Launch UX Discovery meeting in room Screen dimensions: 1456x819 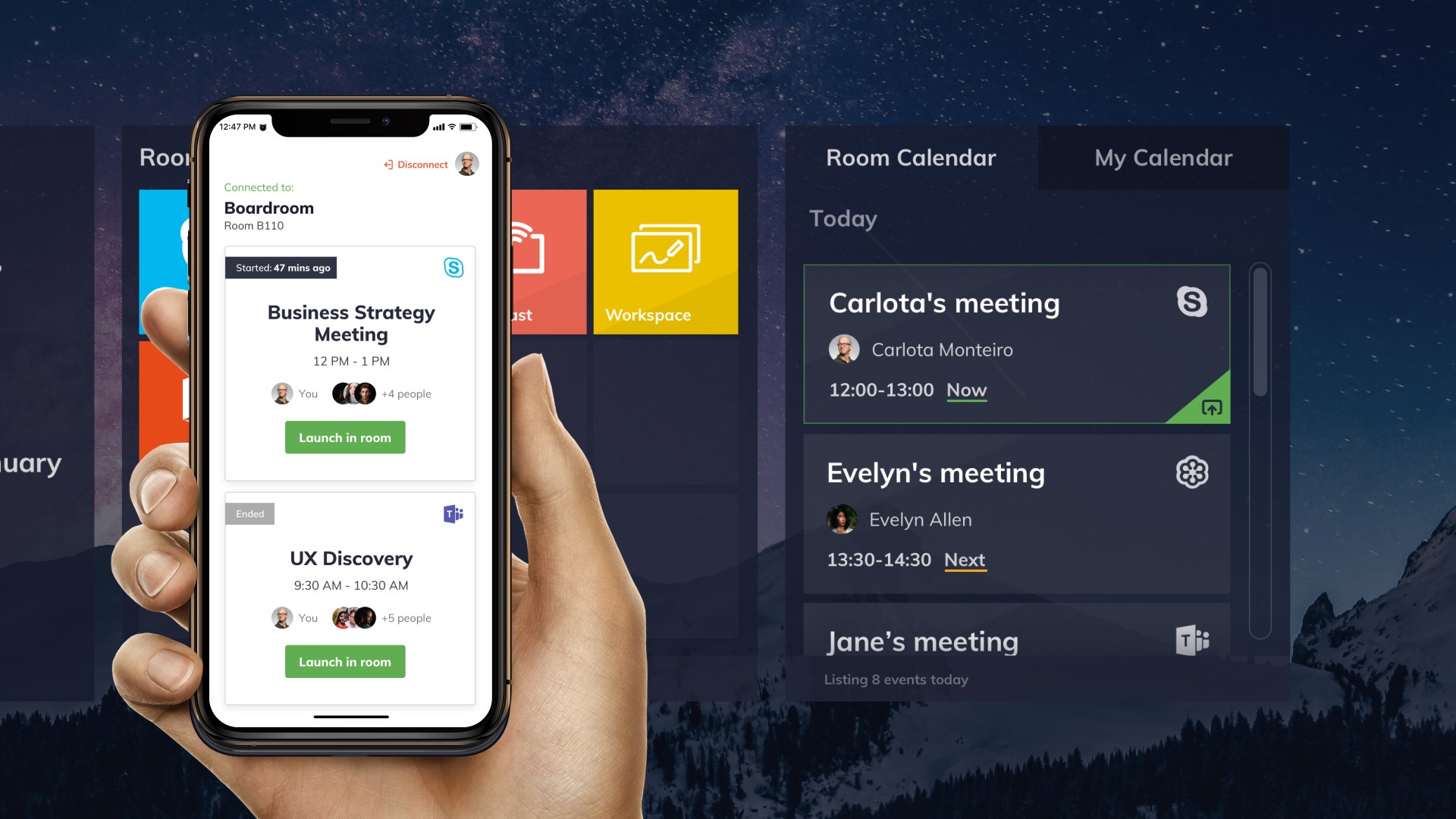coord(344,662)
